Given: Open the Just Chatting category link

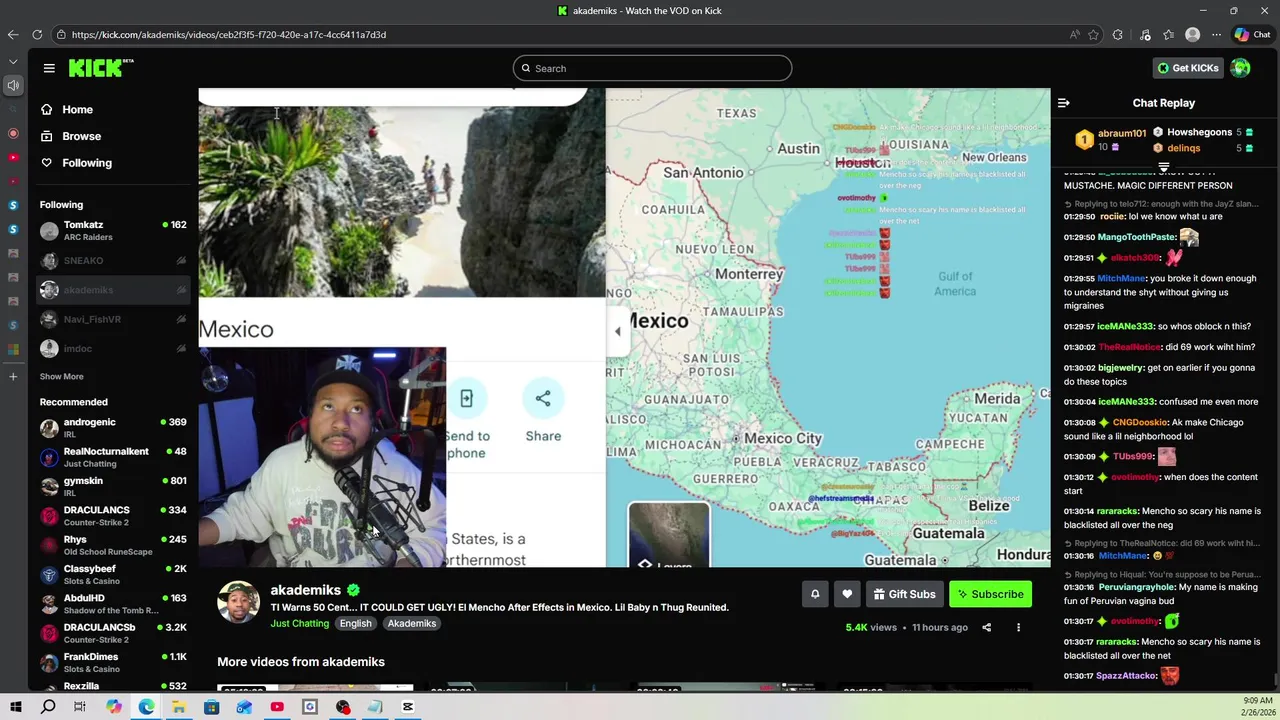Looking at the screenshot, I should 299,623.
